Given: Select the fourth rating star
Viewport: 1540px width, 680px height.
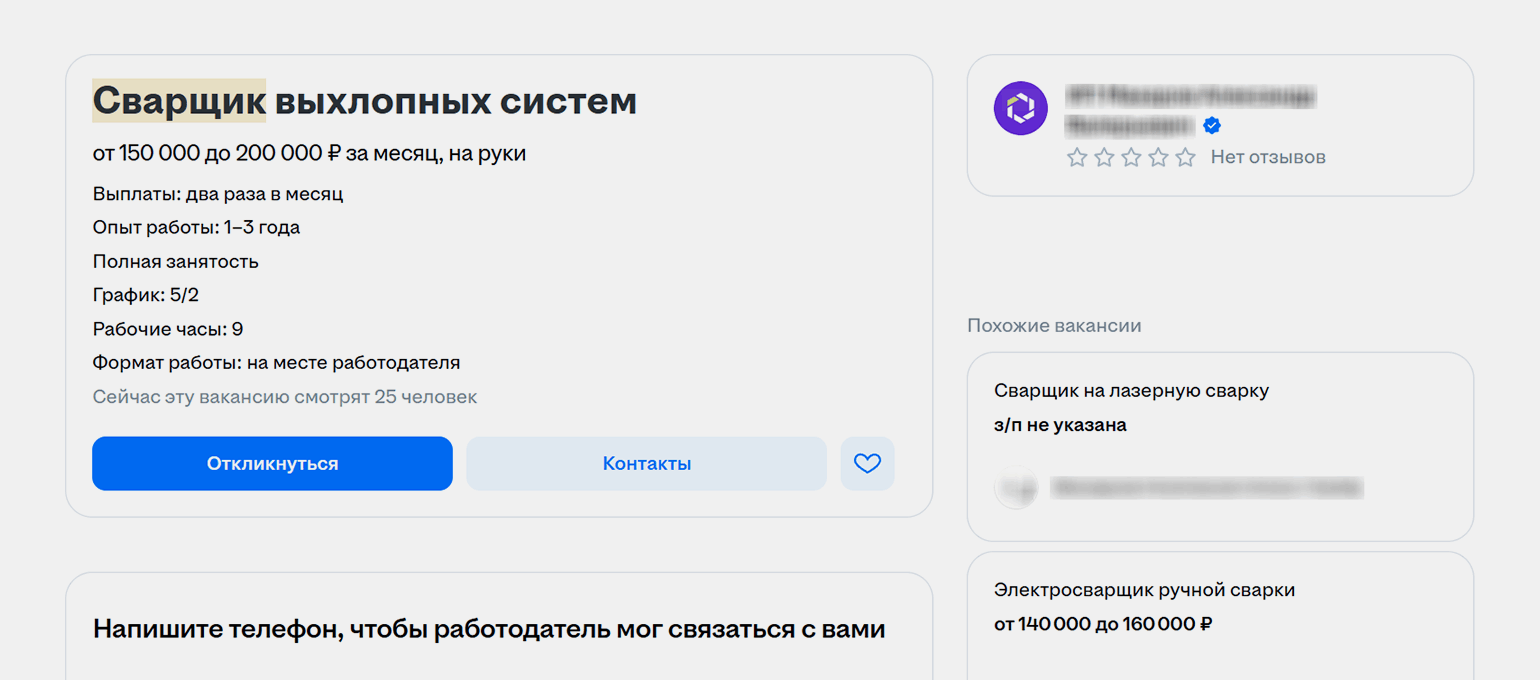Looking at the screenshot, I should pyautogui.click(x=1158, y=157).
